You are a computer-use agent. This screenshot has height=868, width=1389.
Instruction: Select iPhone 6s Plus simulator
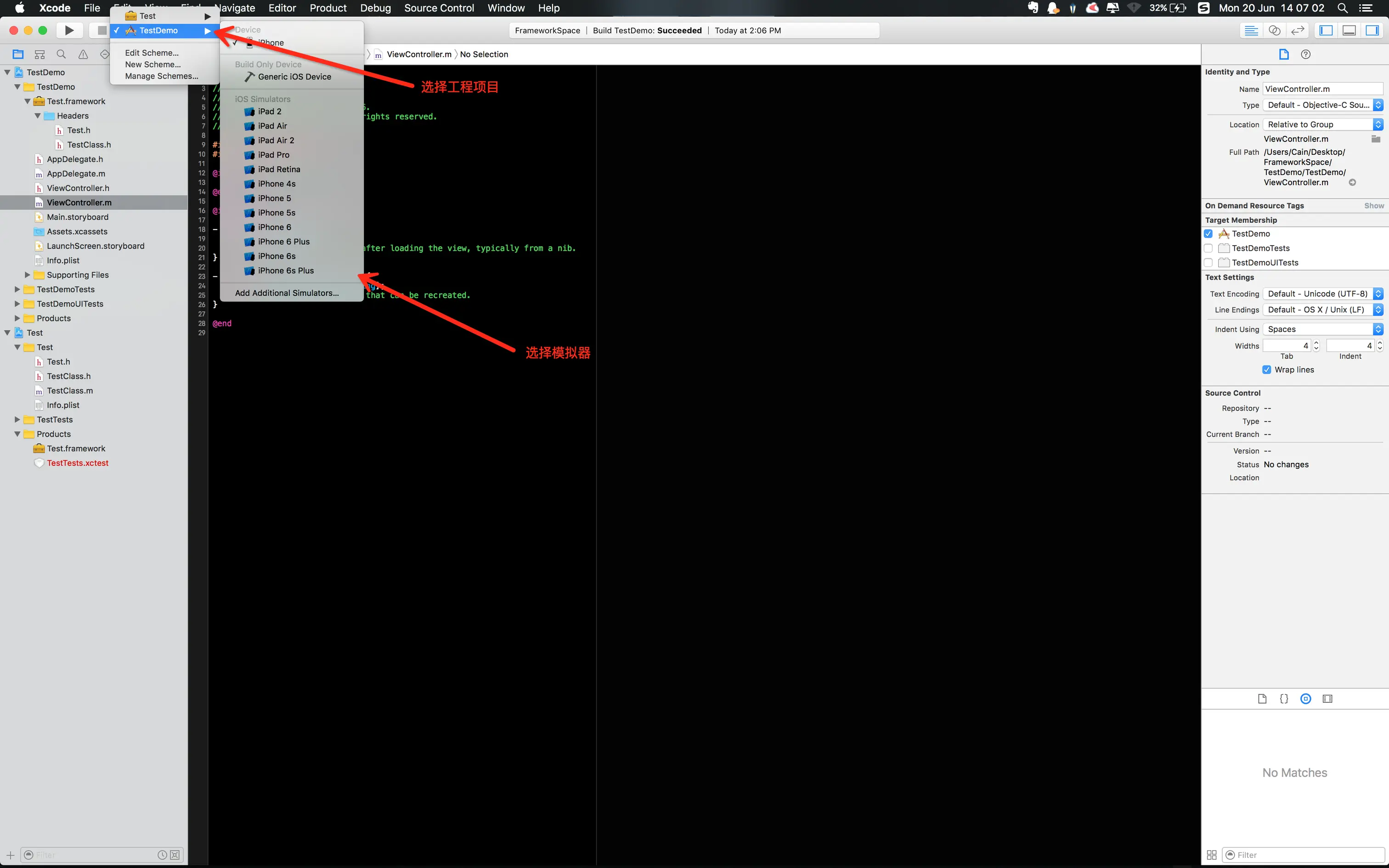pyautogui.click(x=285, y=271)
